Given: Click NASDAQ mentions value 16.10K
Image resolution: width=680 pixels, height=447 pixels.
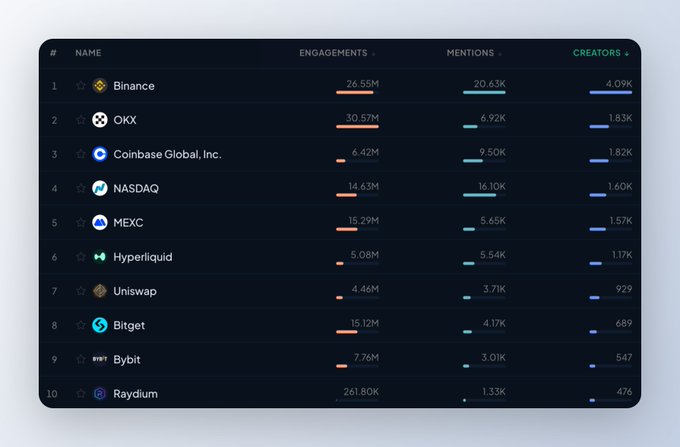Looking at the screenshot, I should pos(492,186).
